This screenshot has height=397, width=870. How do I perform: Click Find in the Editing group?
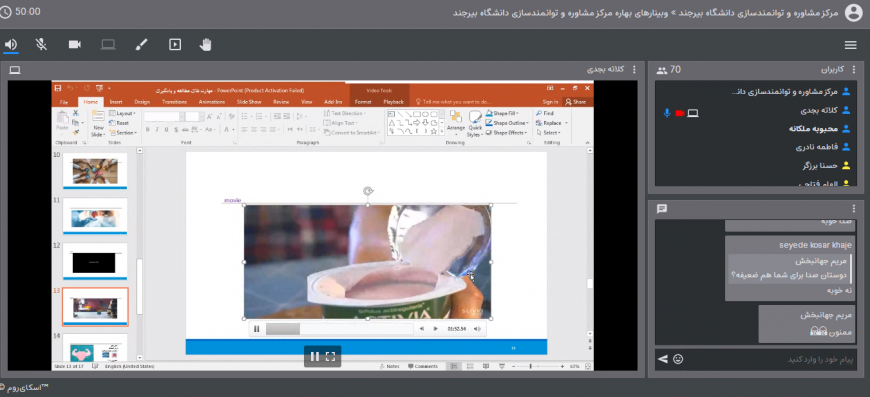coord(545,113)
